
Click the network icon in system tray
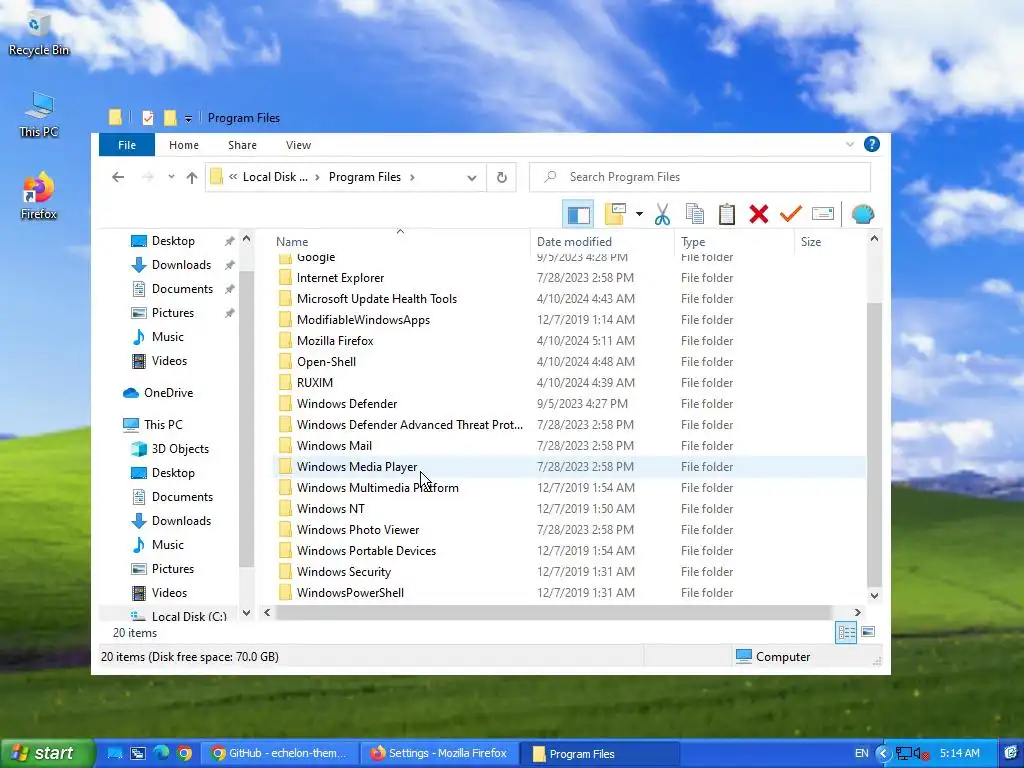point(904,754)
